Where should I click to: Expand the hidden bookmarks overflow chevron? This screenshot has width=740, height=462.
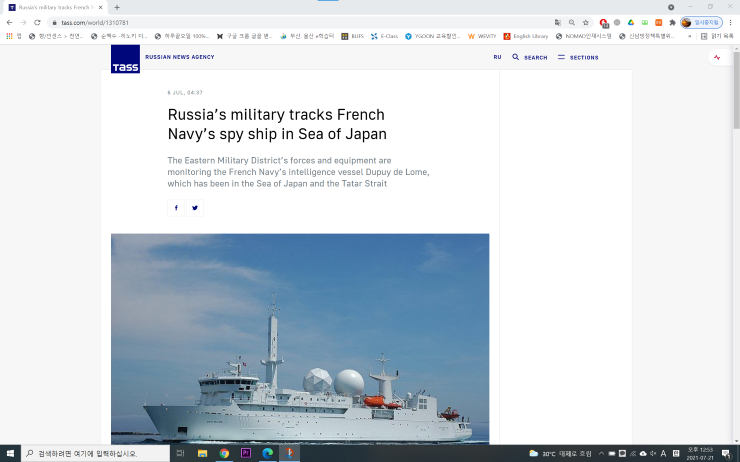[689, 36]
